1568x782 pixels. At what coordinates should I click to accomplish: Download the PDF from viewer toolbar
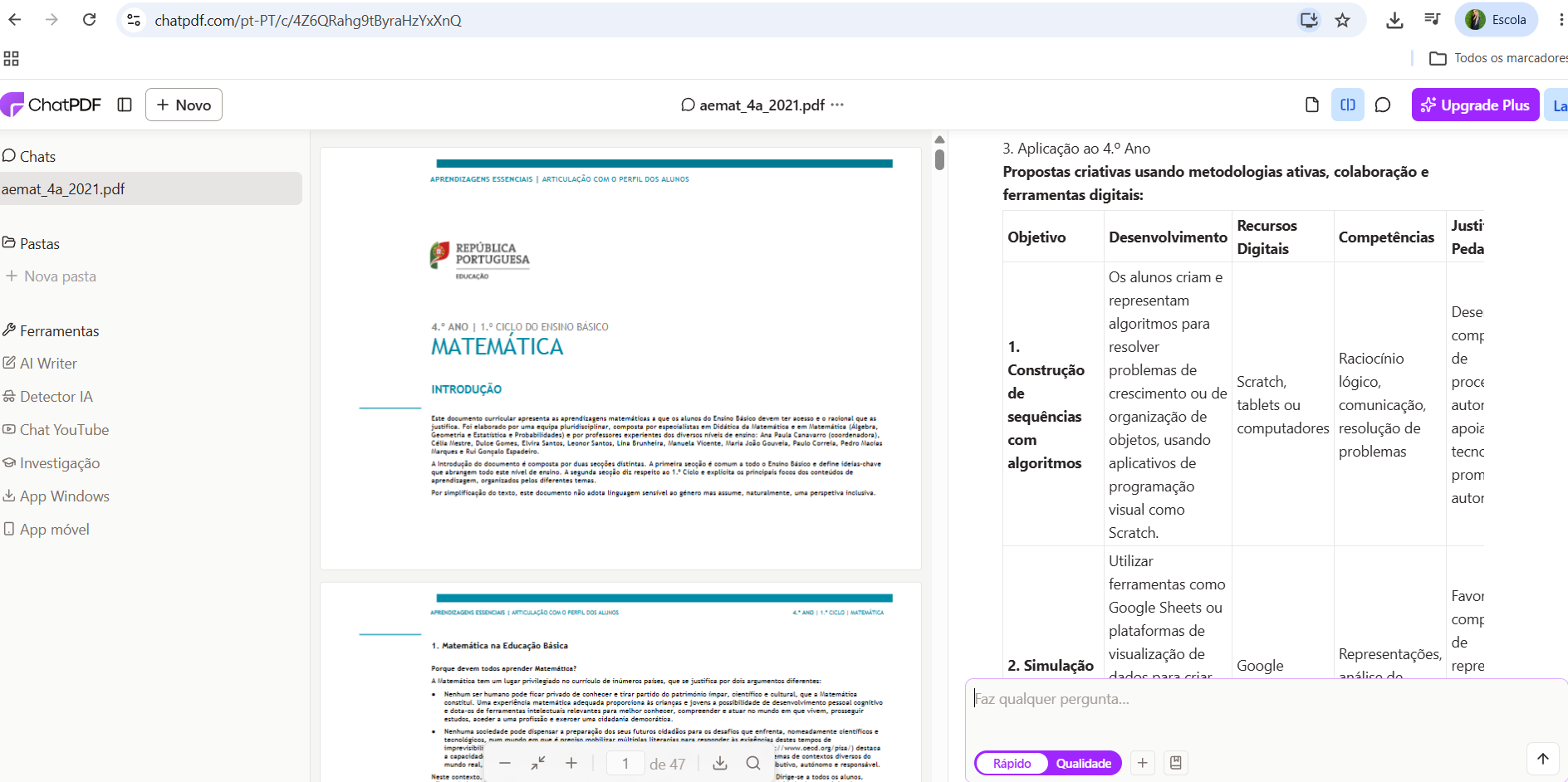click(720, 763)
